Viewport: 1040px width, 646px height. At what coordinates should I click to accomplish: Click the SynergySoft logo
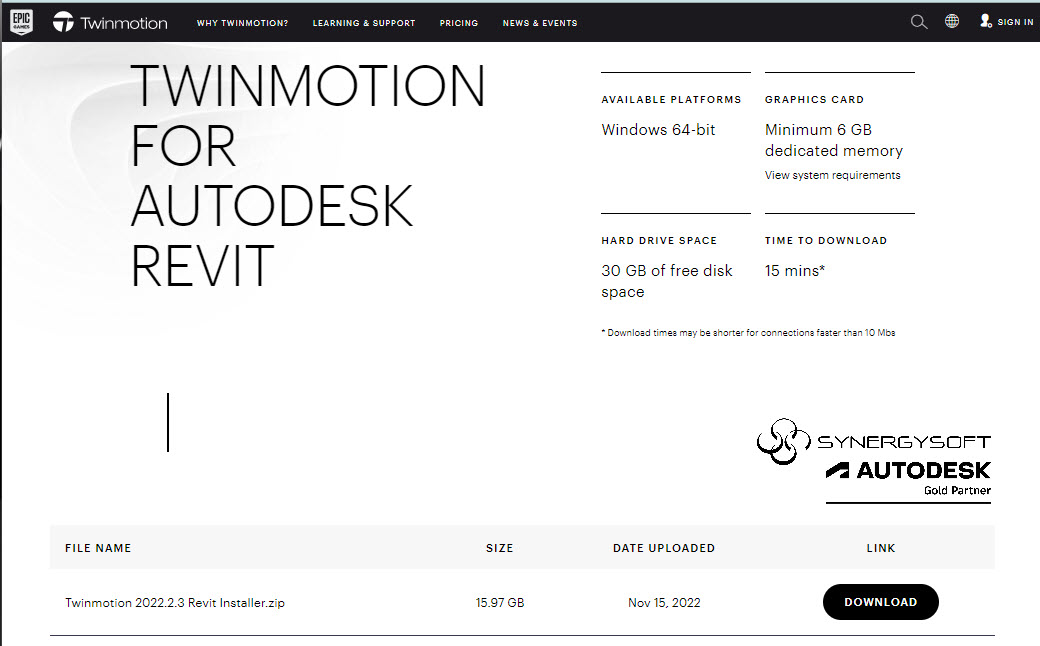(x=873, y=441)
